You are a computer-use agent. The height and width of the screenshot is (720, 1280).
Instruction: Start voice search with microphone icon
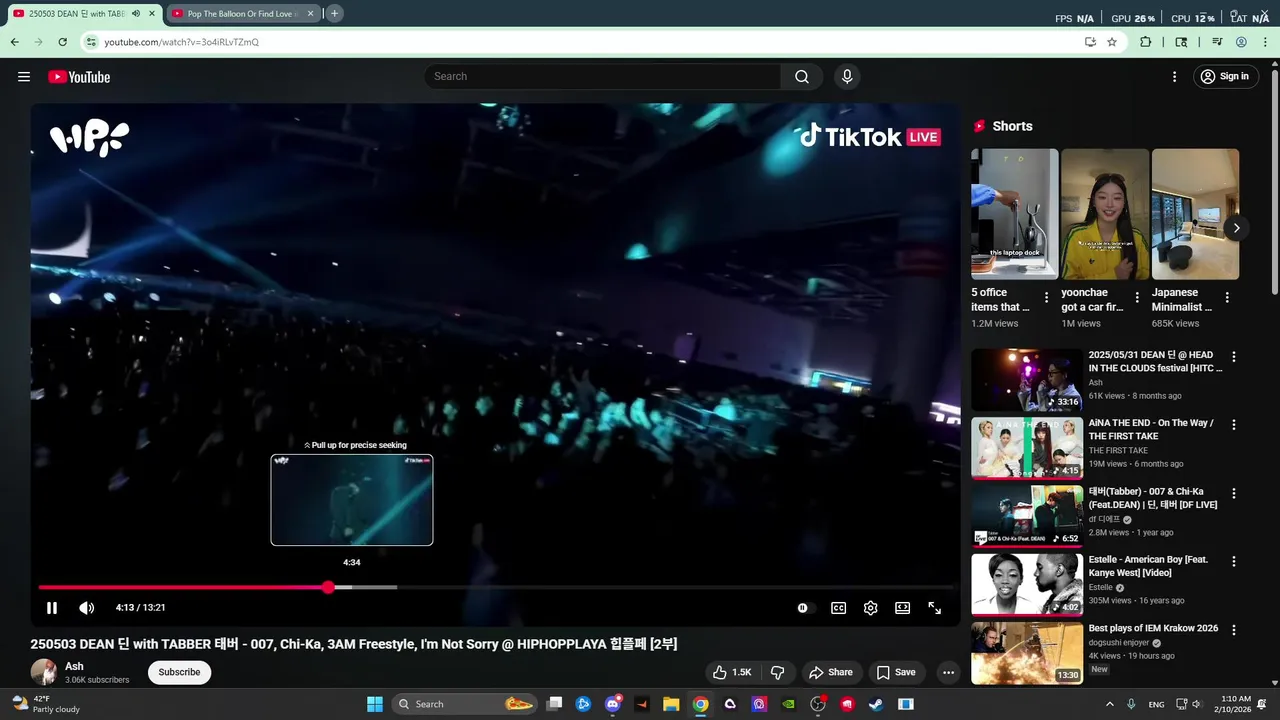[847, 77]
